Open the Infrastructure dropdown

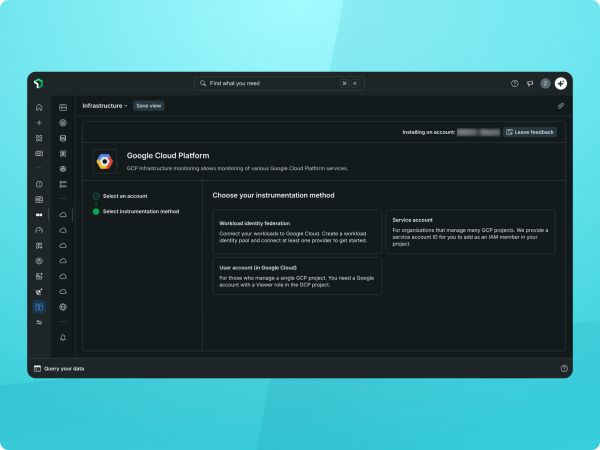tap(105, 106)
